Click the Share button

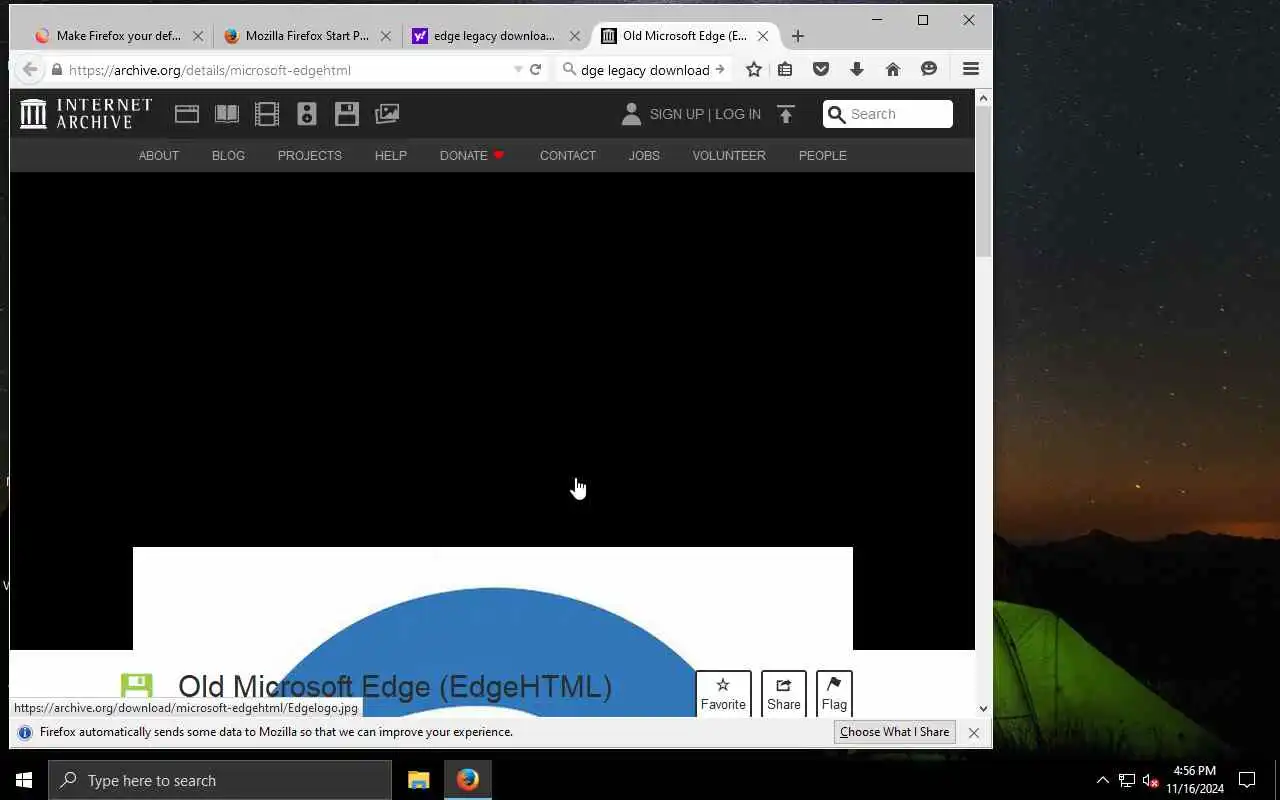(784, 694)
